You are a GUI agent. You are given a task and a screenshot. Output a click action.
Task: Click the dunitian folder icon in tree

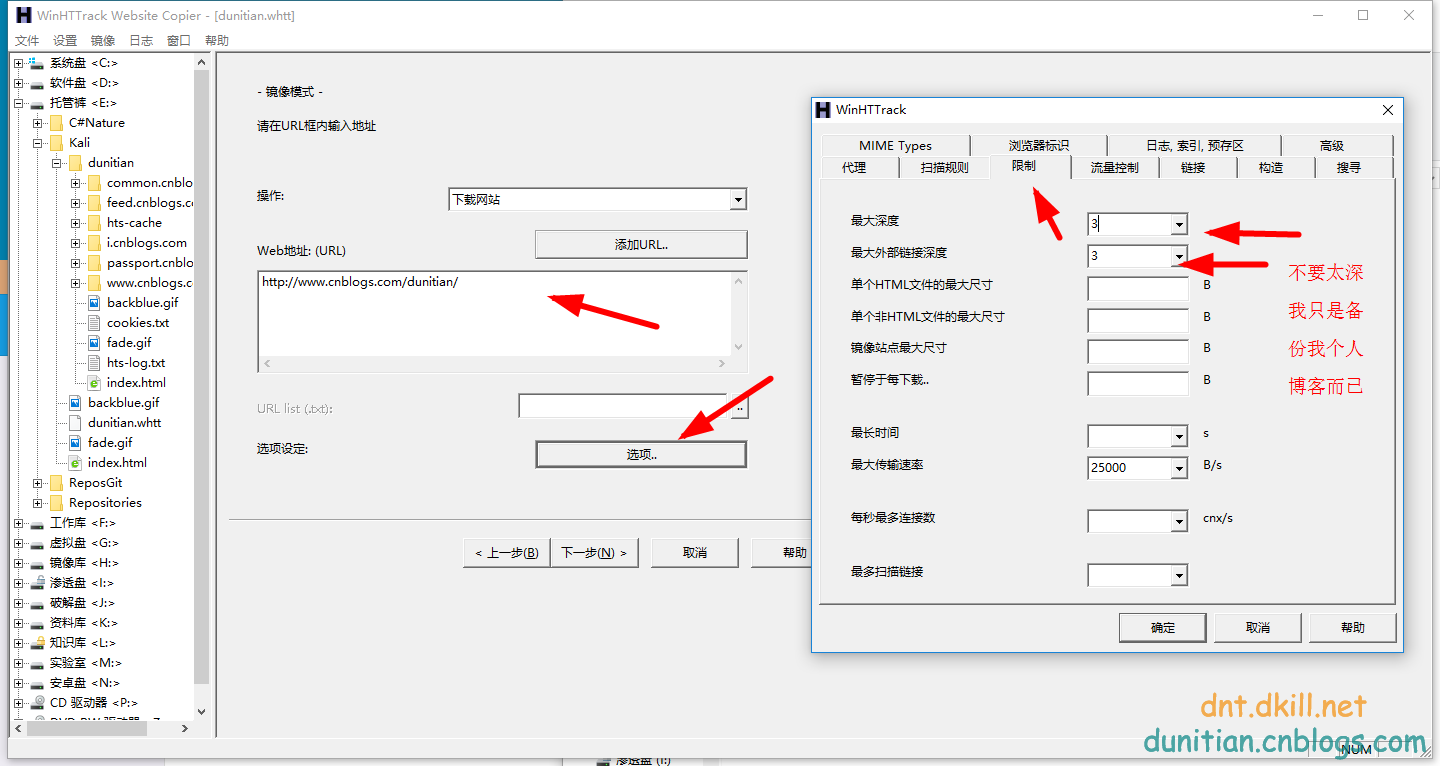coord(75,163)
